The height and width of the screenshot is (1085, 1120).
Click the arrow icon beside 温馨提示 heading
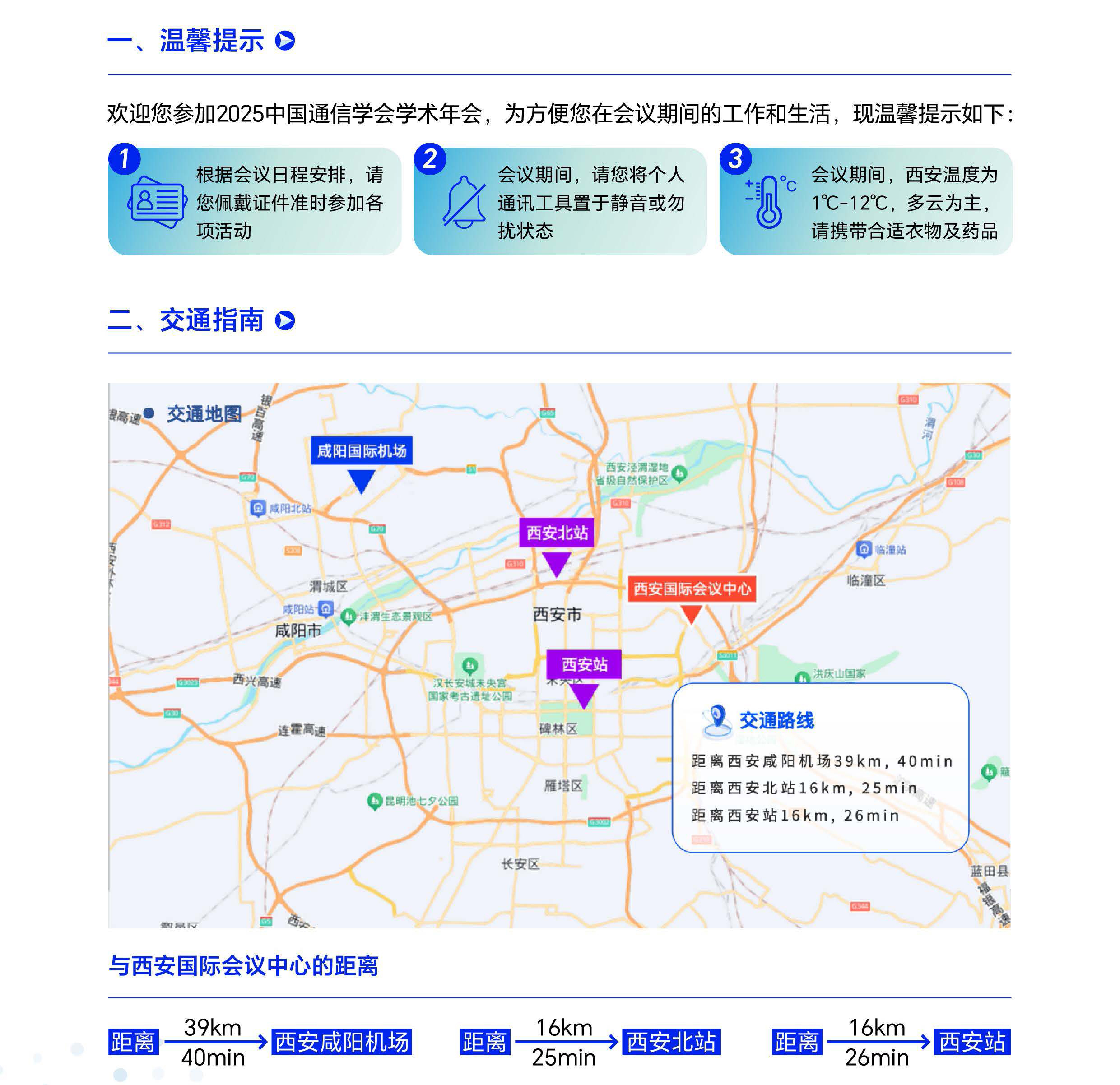point(285,41)
